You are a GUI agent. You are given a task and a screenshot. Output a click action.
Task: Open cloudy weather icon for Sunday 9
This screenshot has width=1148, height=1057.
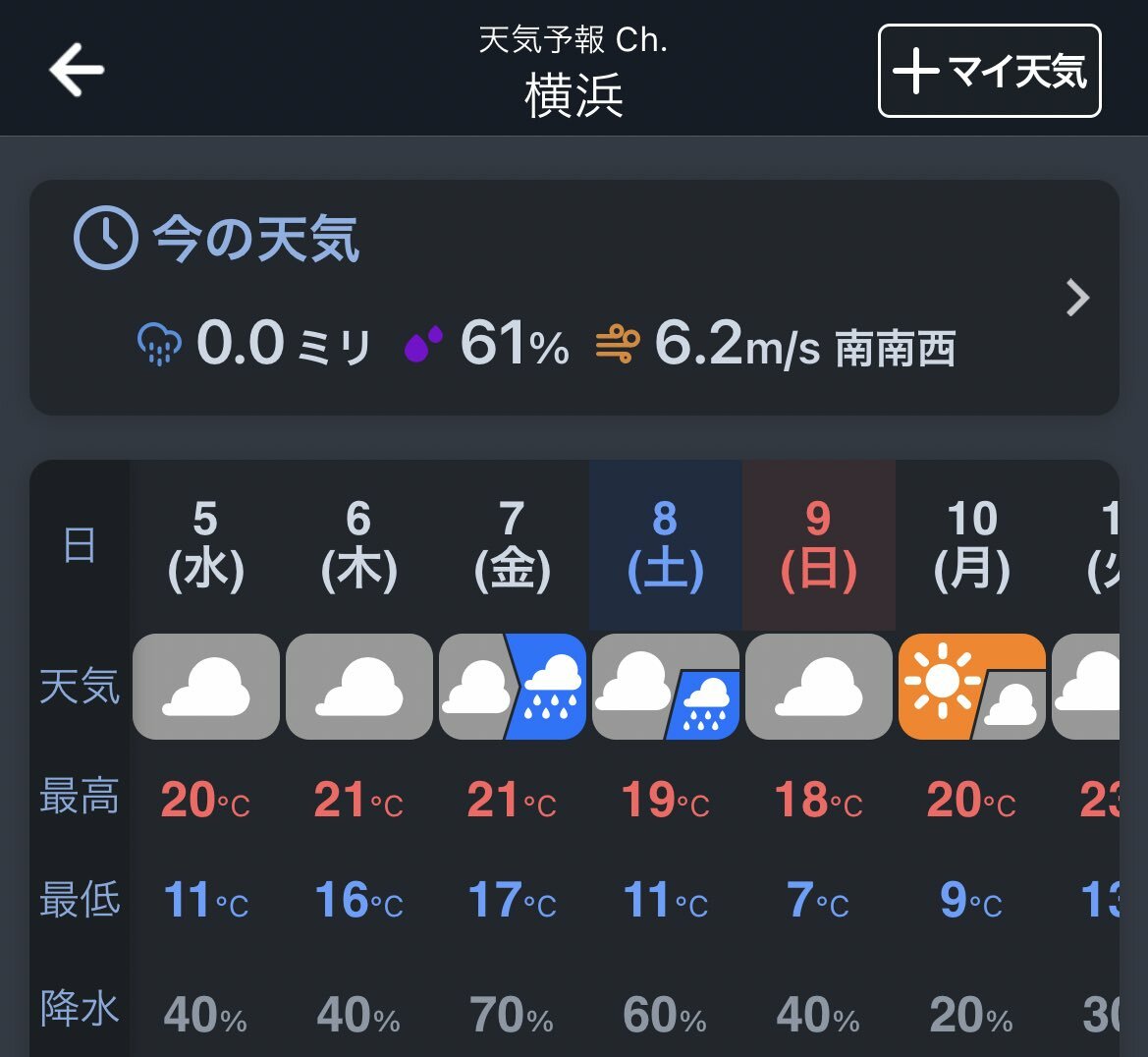pyautogui.click(x=819, y=687)
